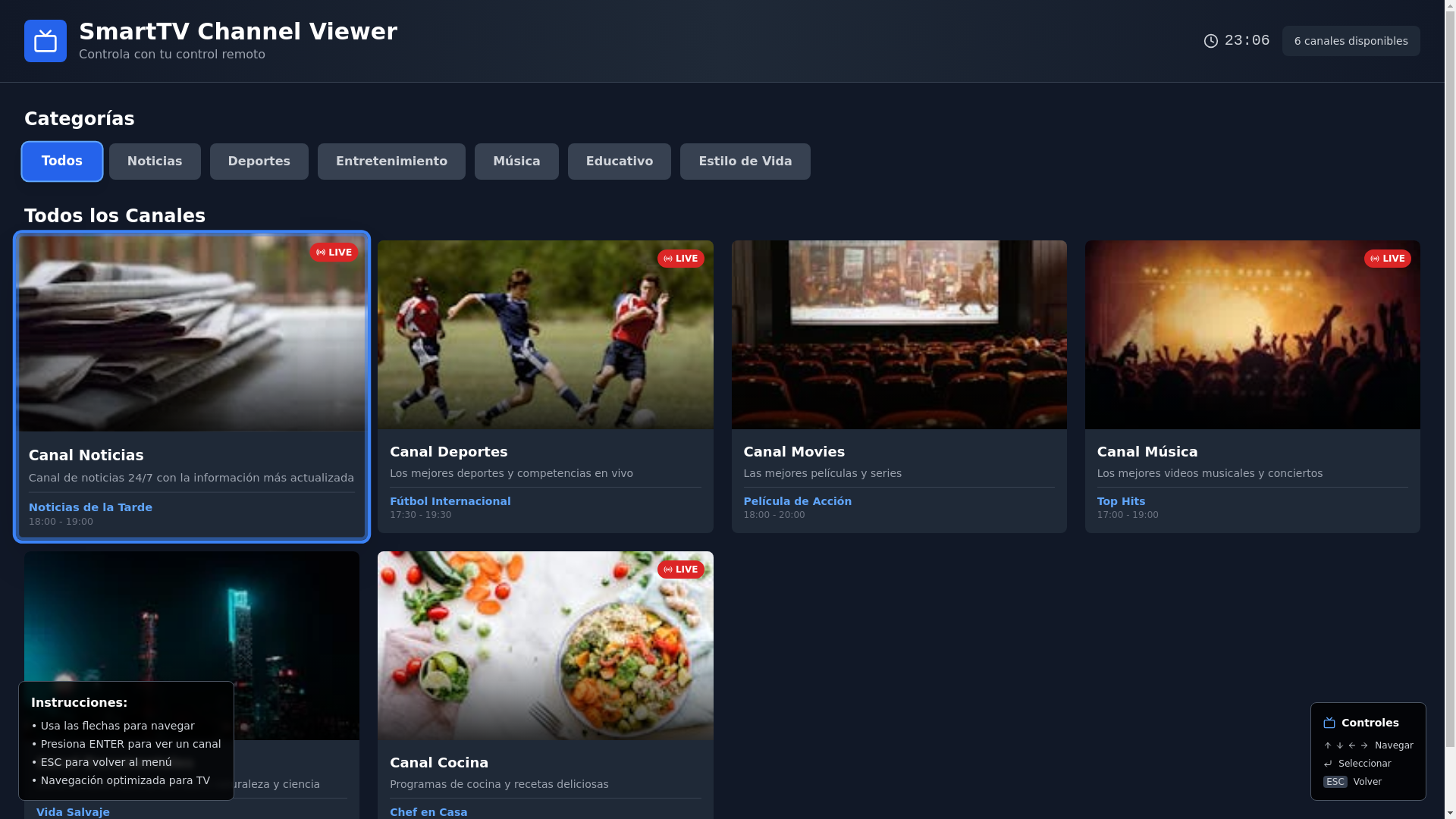Click the SmartTV Channel Viewer title
Image resolution: width=1456 pixels, height=819 pixels.
coord(238,32)
